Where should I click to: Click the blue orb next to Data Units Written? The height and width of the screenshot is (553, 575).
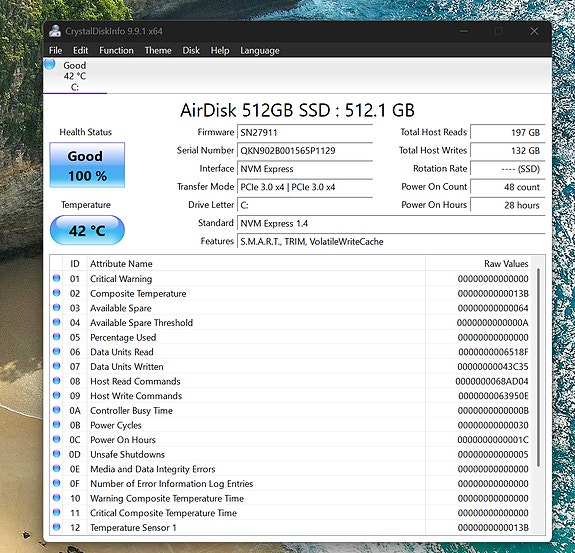56,366
